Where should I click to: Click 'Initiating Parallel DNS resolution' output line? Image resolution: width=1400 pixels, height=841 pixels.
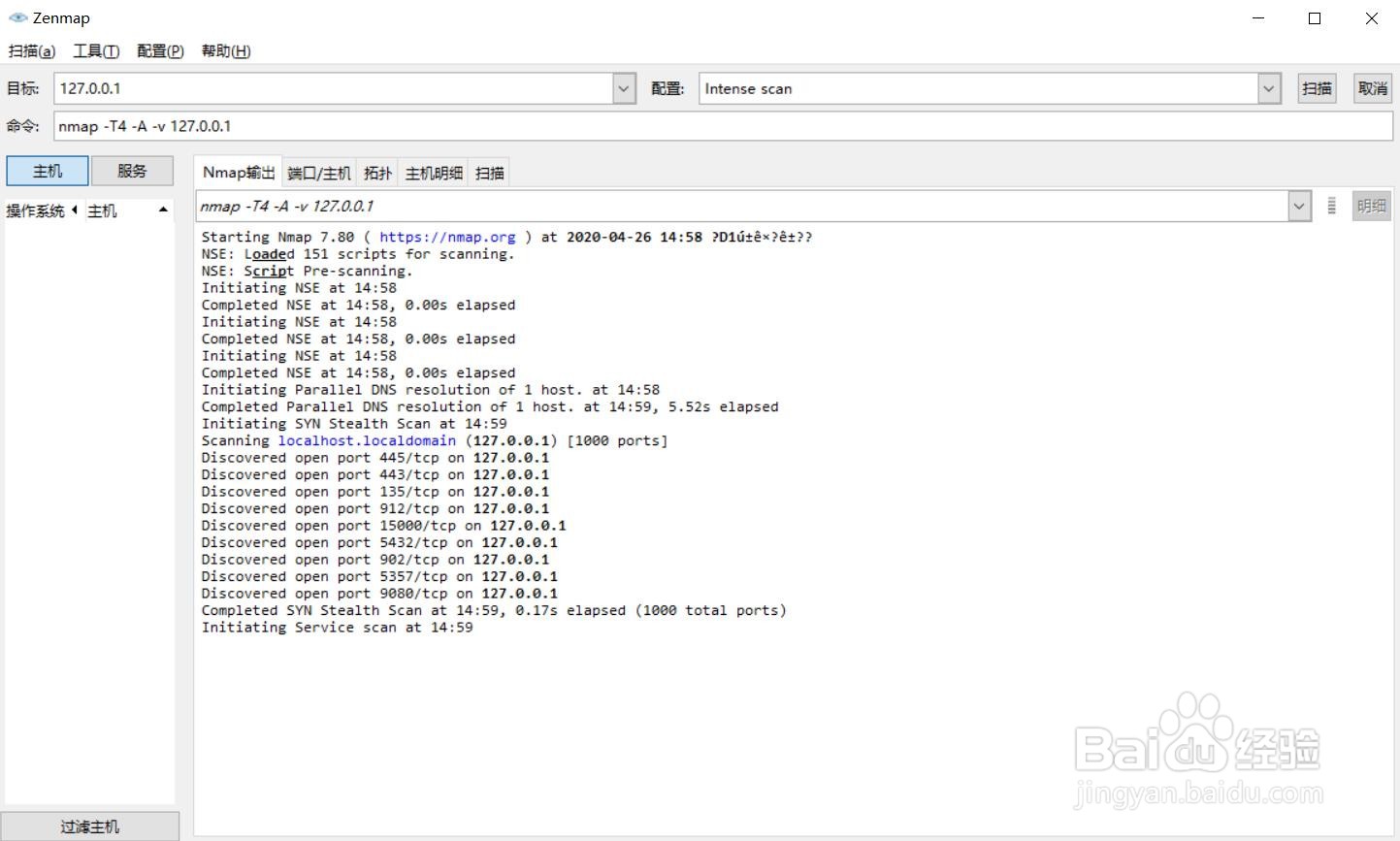[430, 390]
